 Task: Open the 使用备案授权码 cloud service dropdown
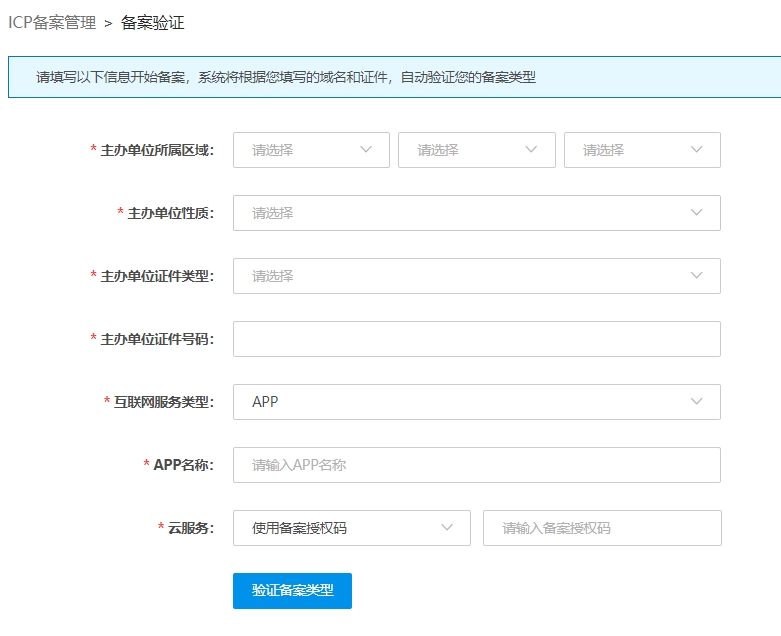pyautogui.click(x=340, y=528)
